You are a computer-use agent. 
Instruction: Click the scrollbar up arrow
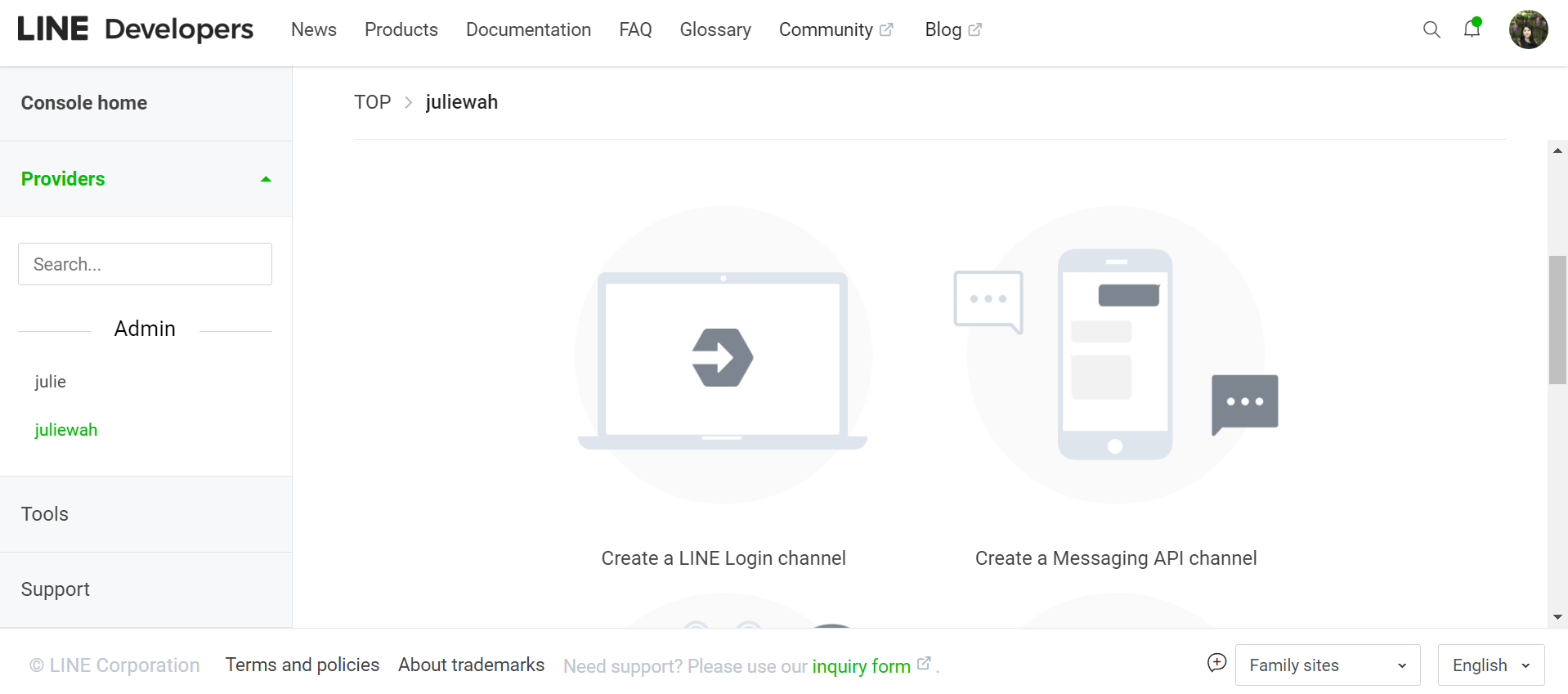(1557, 150)
